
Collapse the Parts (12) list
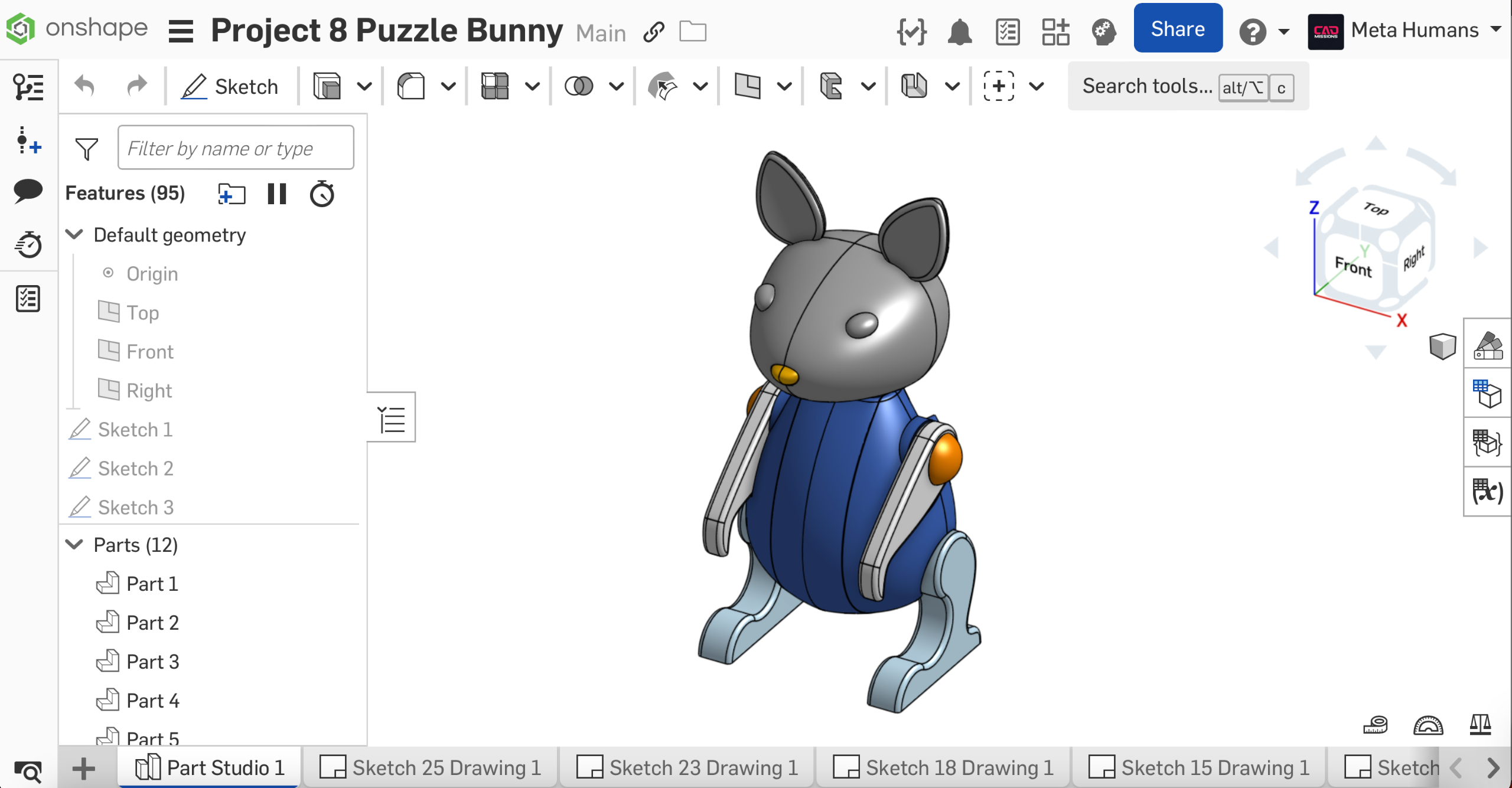(x=74, y=544)
